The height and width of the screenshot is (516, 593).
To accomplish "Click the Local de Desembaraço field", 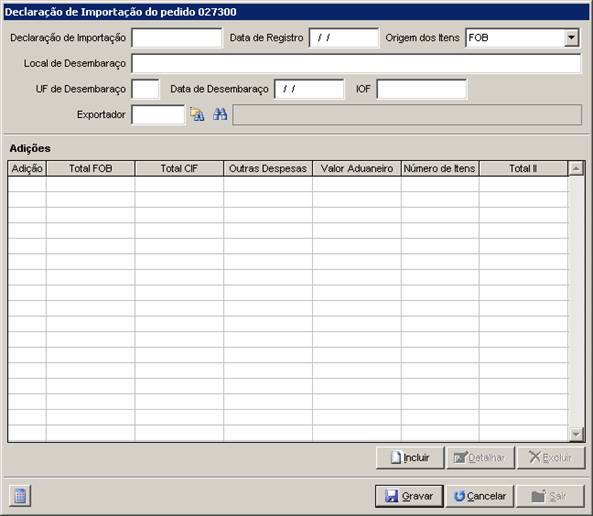I will click(x=356, y=64).
